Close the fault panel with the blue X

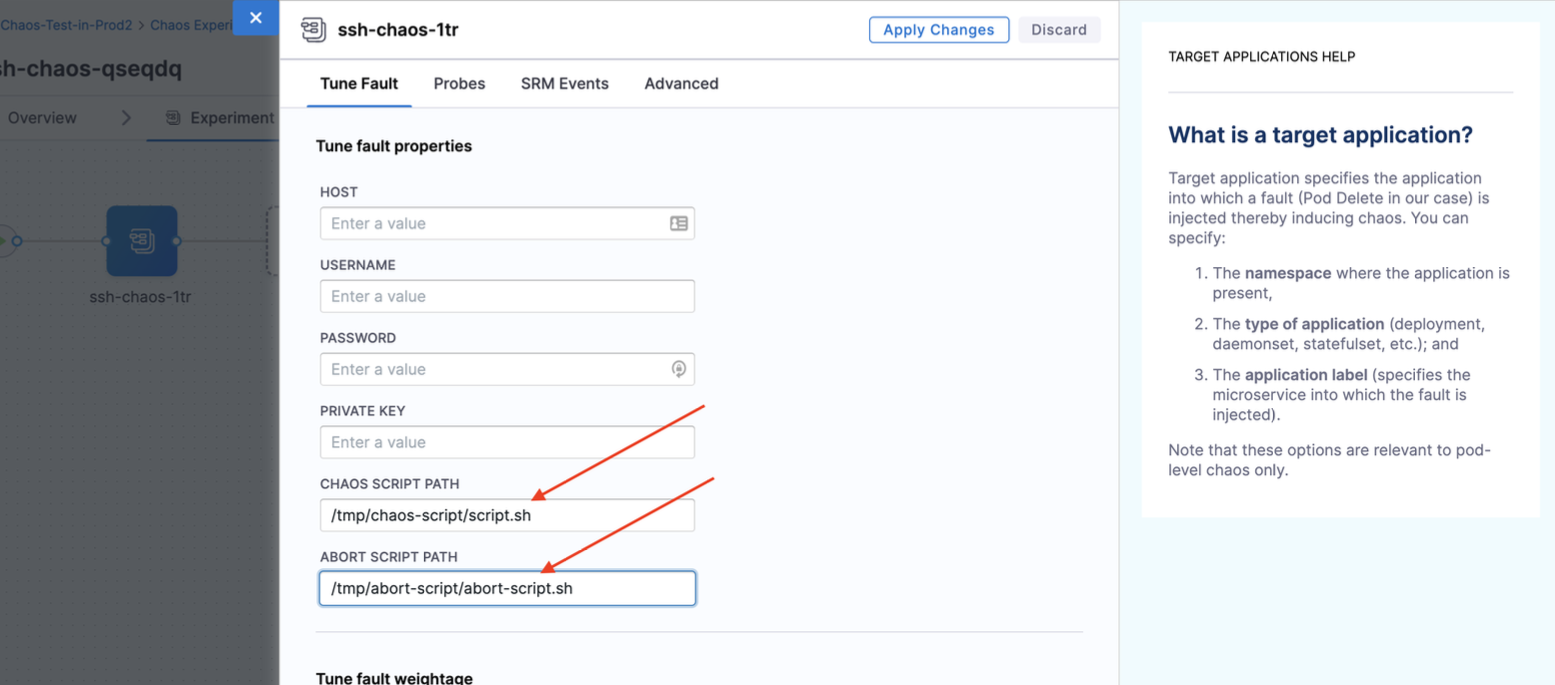coord(255,17)
